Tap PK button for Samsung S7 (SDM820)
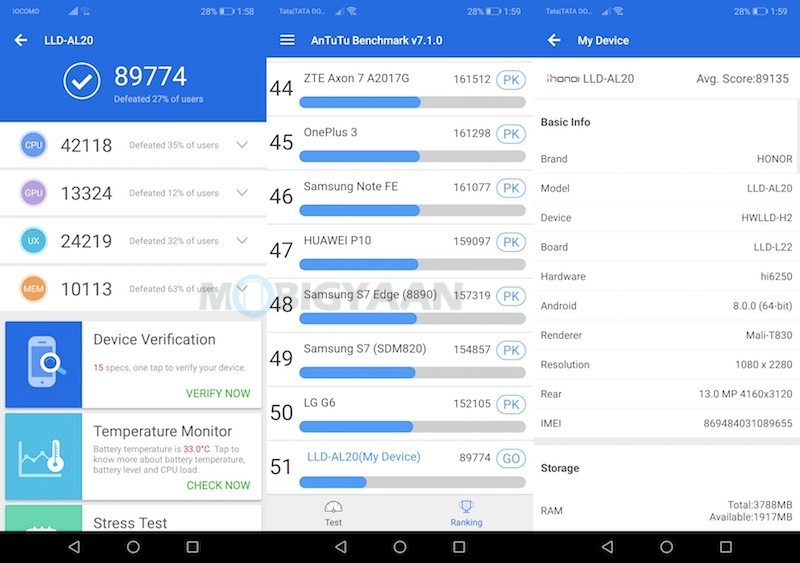This screenshot has height=563, width=800. pos(511,351)
